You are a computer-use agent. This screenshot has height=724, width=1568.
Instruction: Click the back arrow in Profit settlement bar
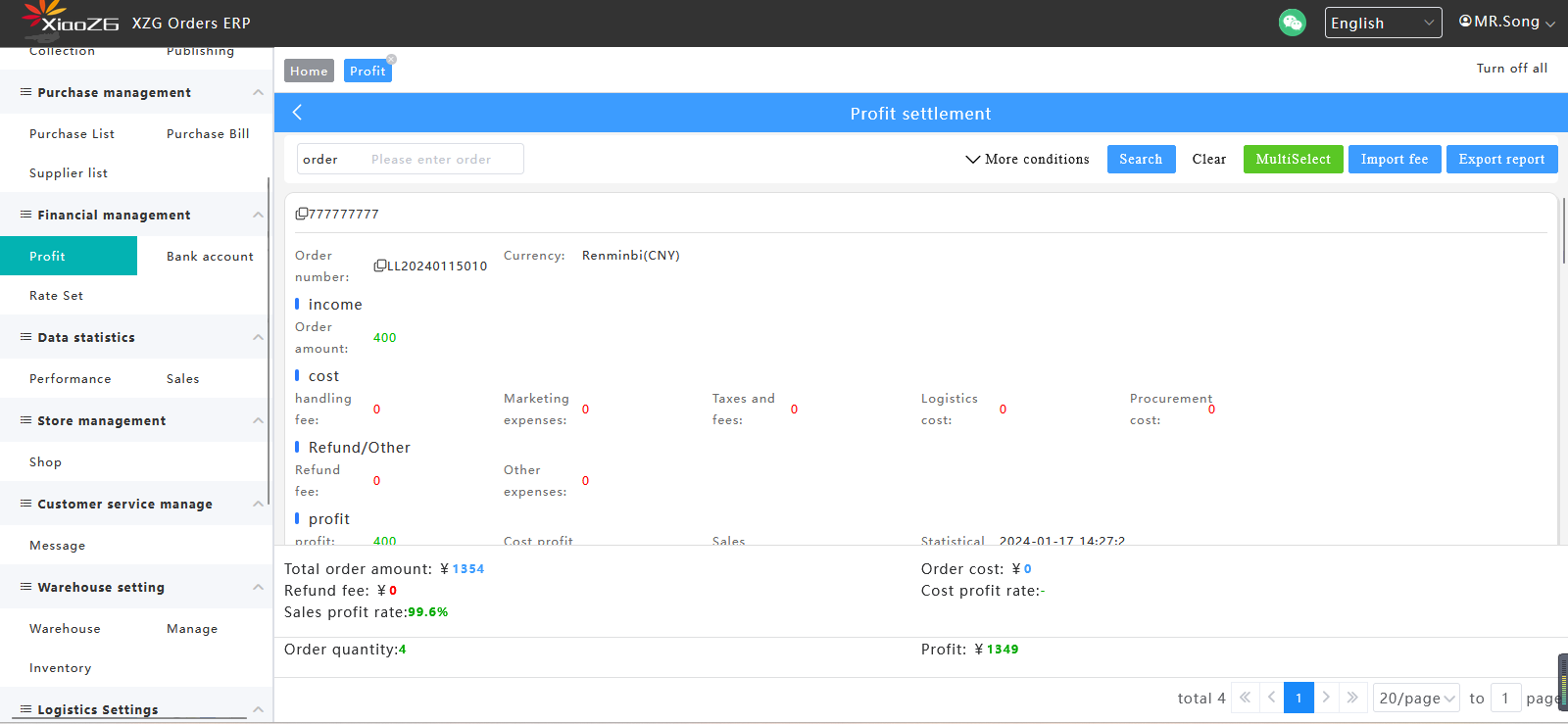[297, 113]
